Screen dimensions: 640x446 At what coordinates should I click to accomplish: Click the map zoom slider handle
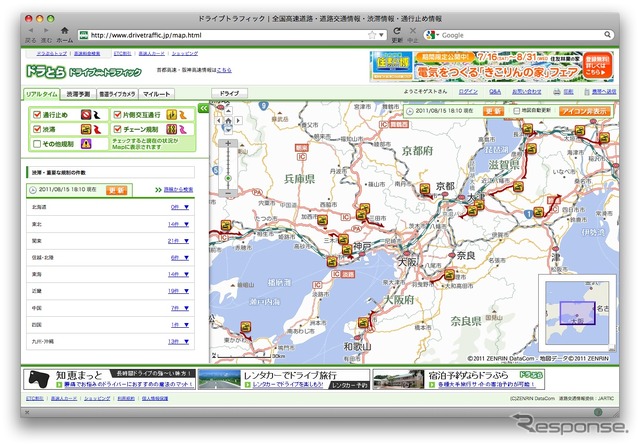point(228,179)
